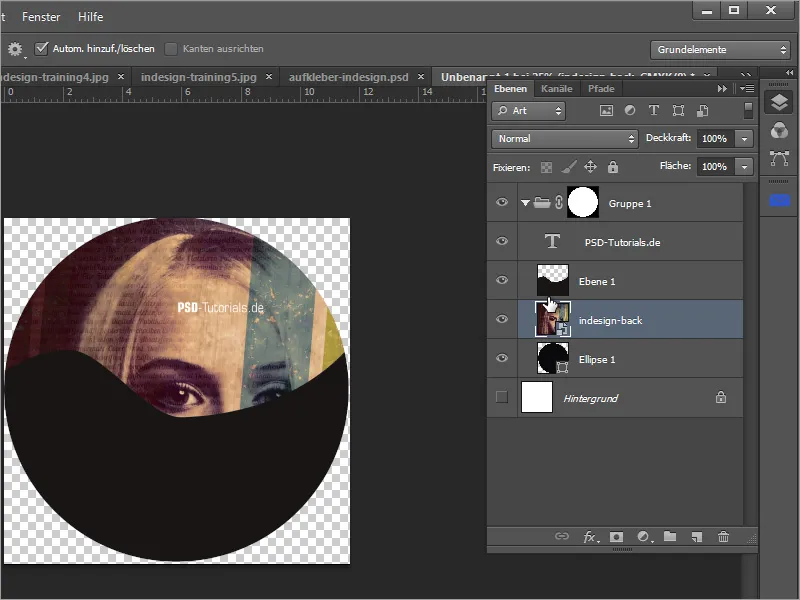
Task: Create a new adjustment layer
Action: pos(643,537)
